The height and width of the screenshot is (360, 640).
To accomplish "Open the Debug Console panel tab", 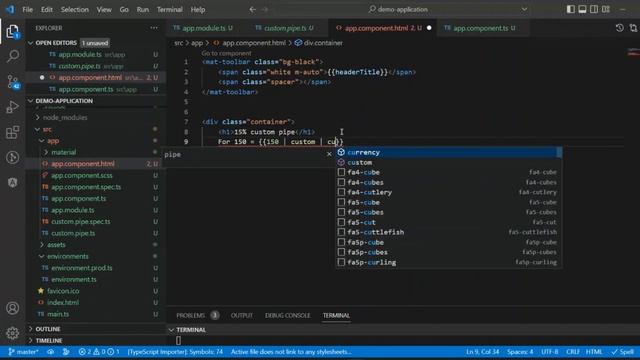I will pos(288,316).
